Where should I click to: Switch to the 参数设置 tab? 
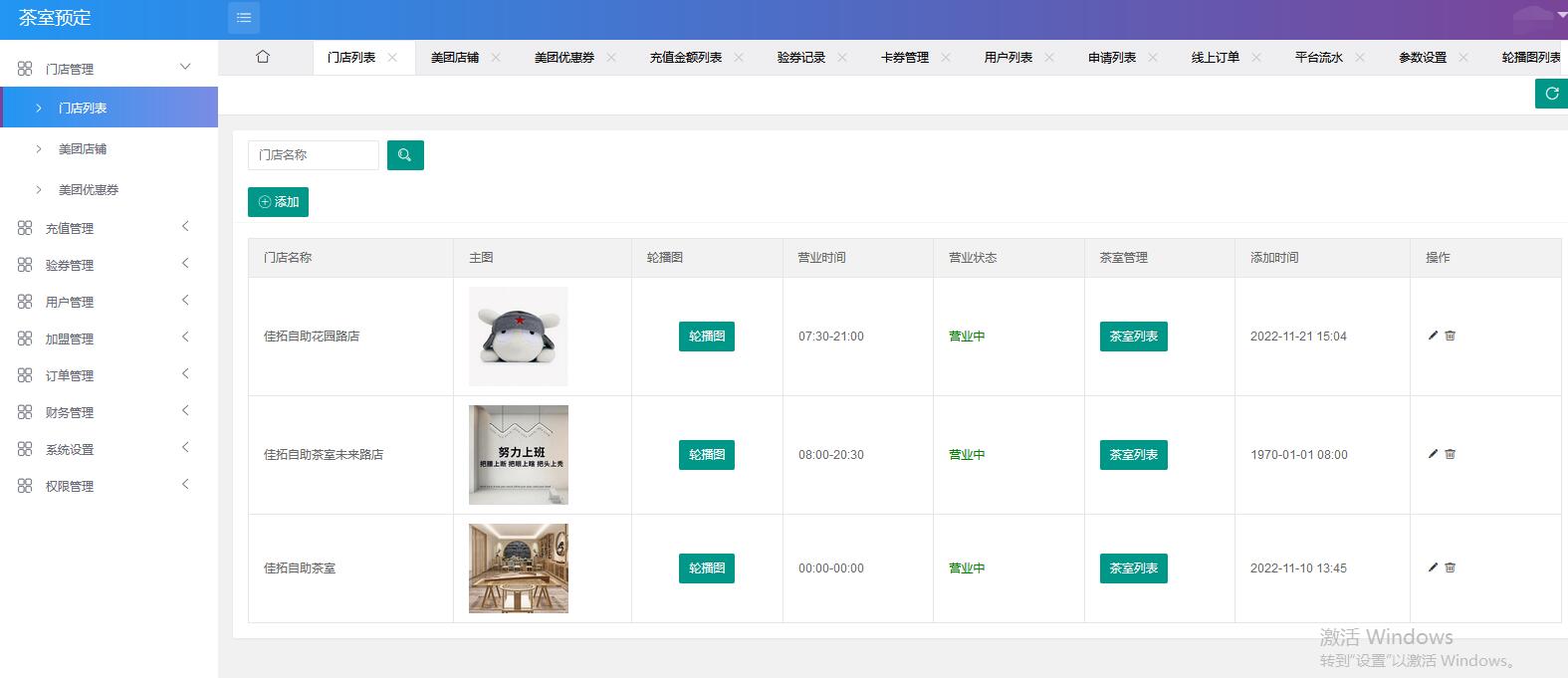click(1423, 58)
